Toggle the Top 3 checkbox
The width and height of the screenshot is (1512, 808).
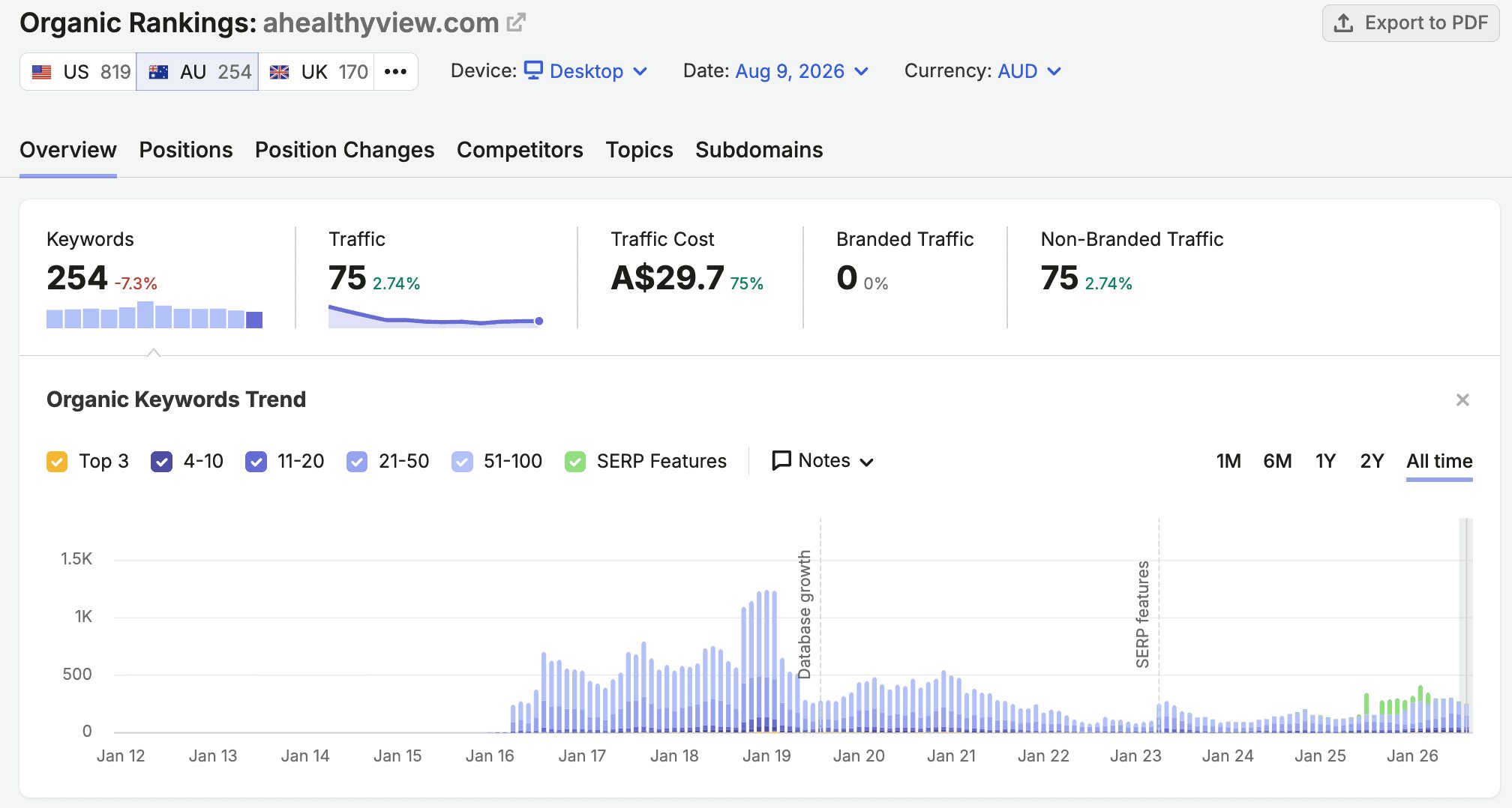point(57,461)
